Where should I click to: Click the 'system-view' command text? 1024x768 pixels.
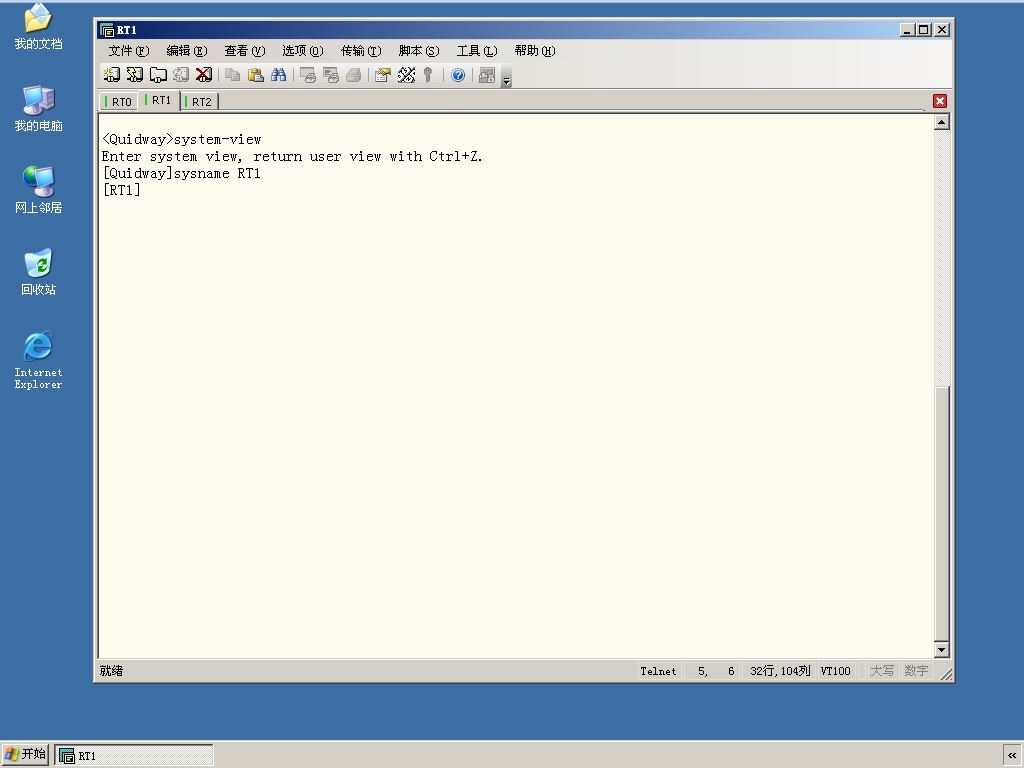(217, 139)
